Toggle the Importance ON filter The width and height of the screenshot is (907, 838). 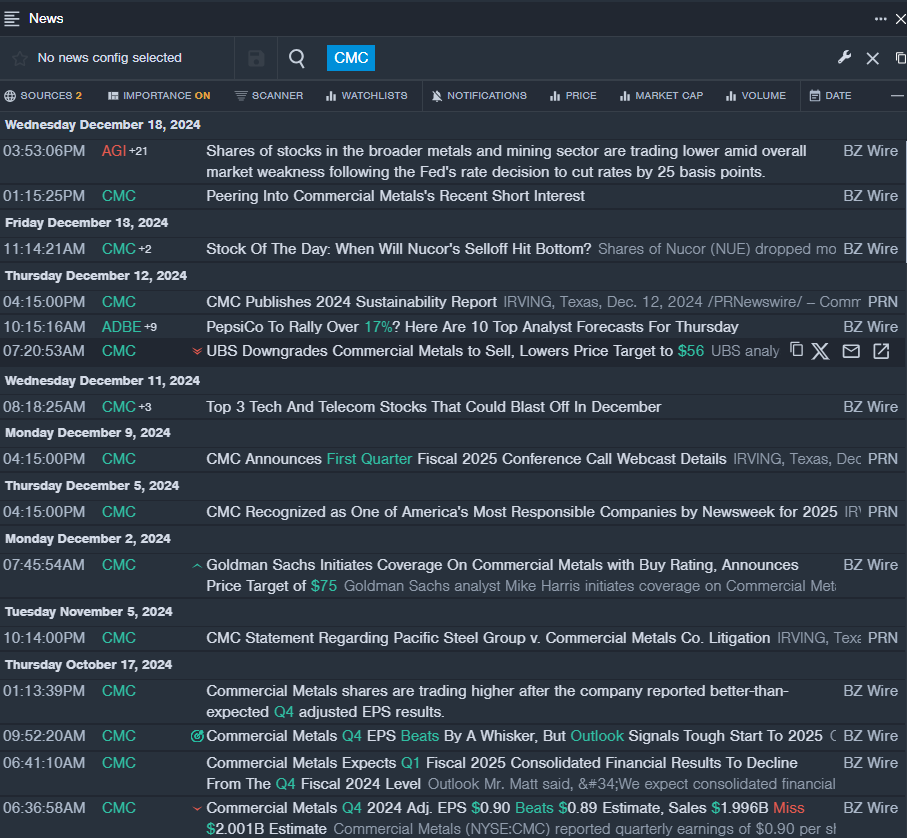pyautogui.click(x=159, y=96)
